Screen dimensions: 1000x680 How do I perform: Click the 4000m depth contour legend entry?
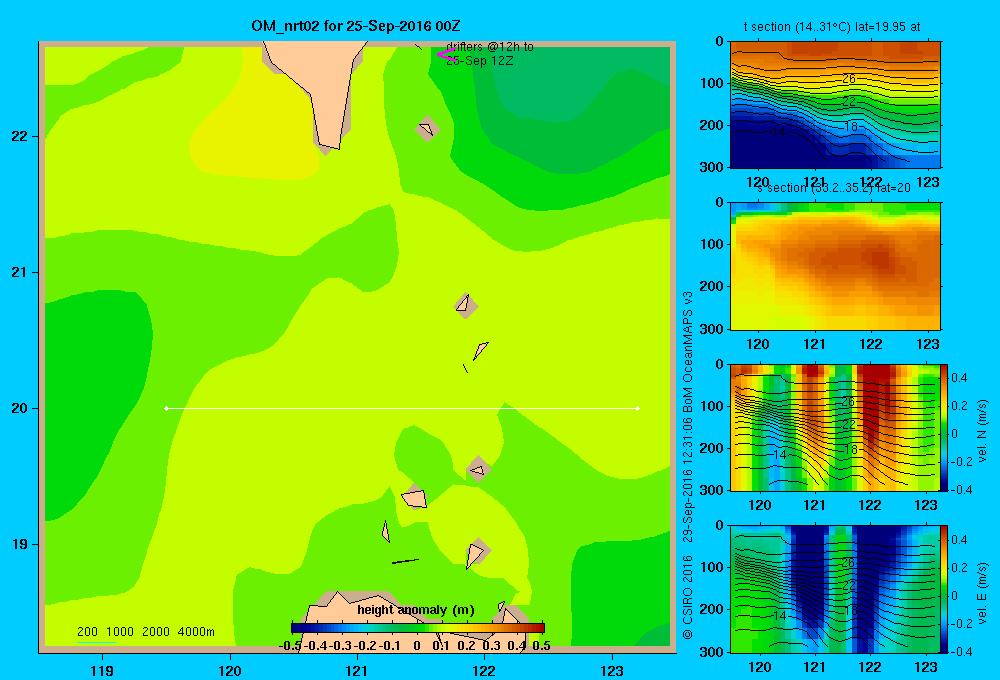[x=196, y=632]
